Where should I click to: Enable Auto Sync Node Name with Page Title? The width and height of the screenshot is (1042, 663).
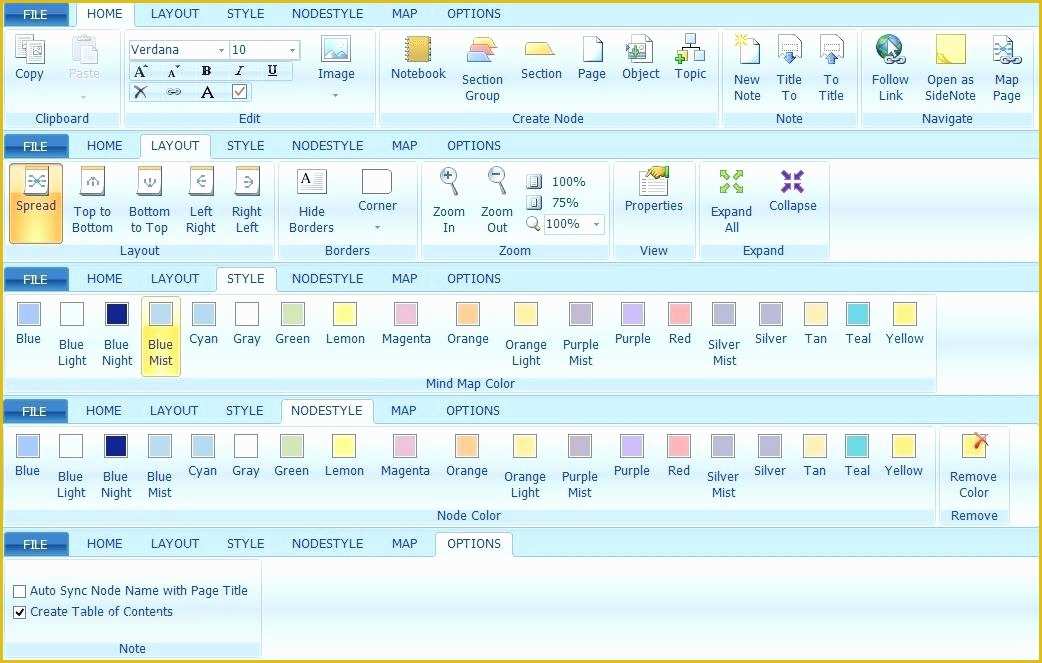(20, 591)
